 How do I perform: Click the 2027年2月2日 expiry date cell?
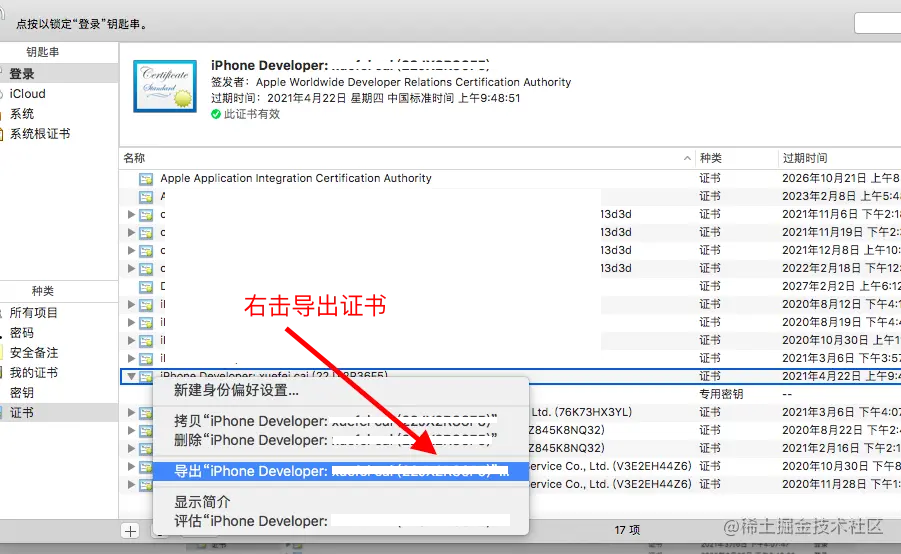pos(841,286)
